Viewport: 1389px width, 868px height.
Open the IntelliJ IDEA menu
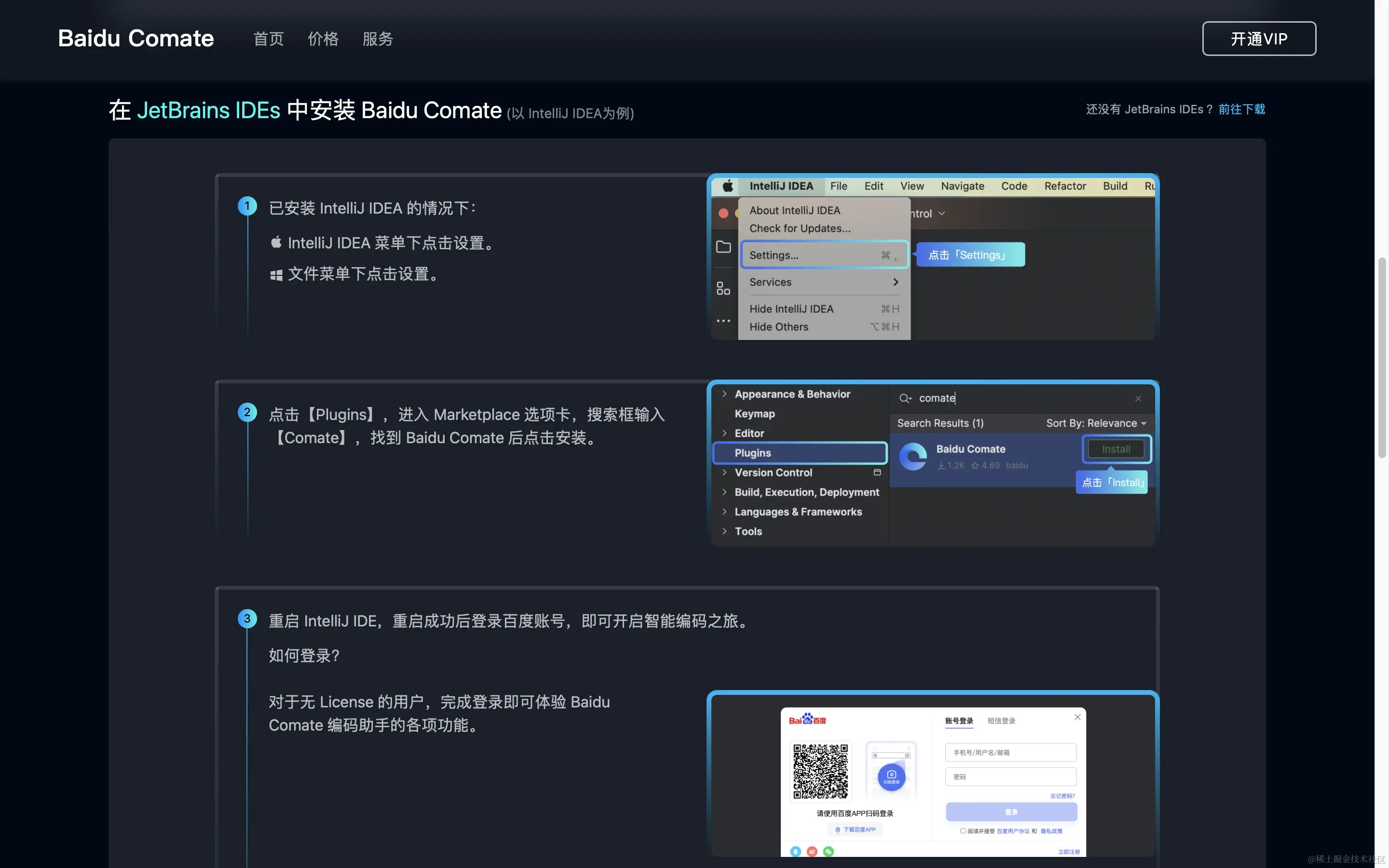pyautogui.click(x=781, y=186)
